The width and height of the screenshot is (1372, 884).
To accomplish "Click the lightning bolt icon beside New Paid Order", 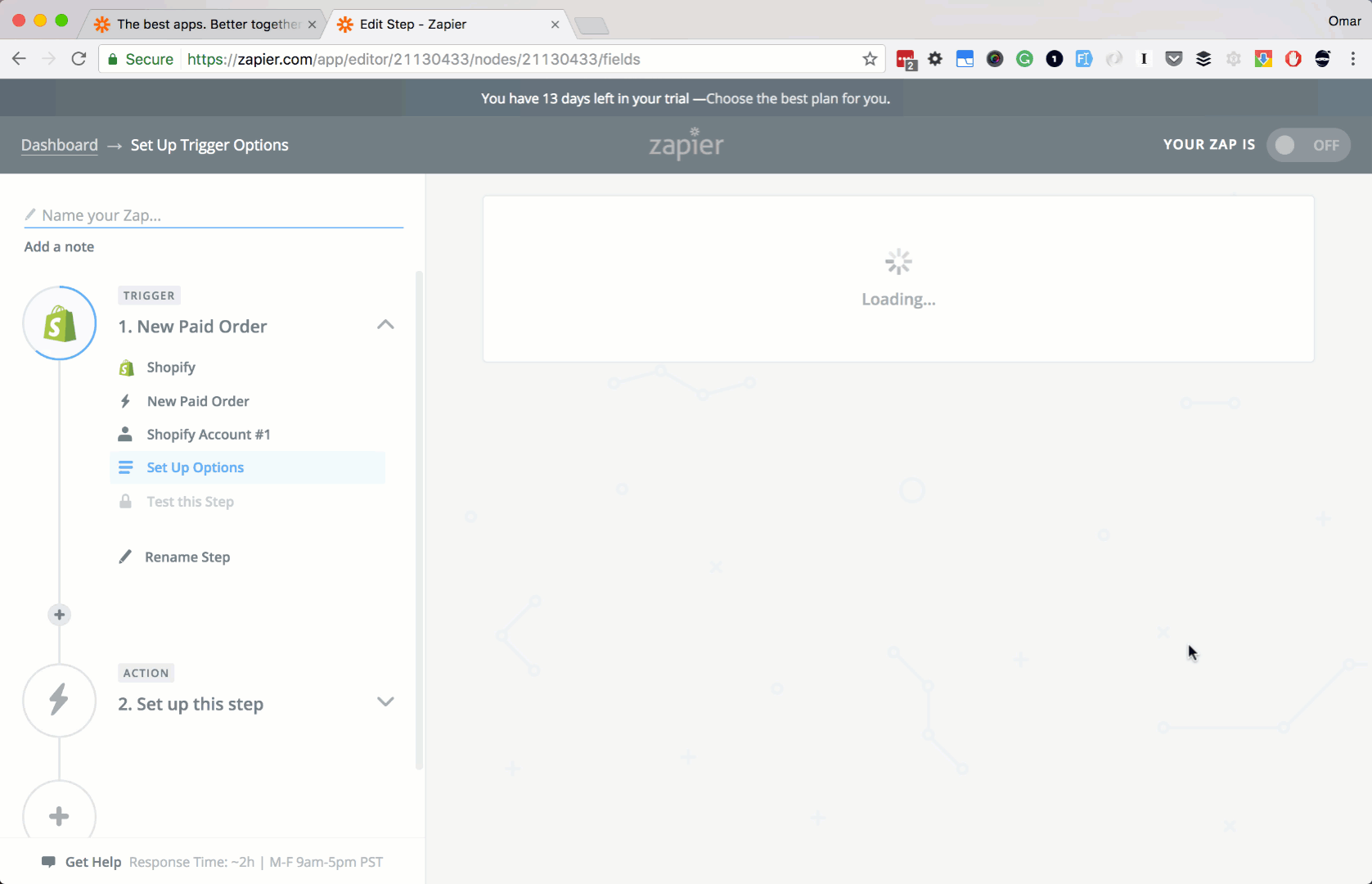I will (x=125, y=401).
